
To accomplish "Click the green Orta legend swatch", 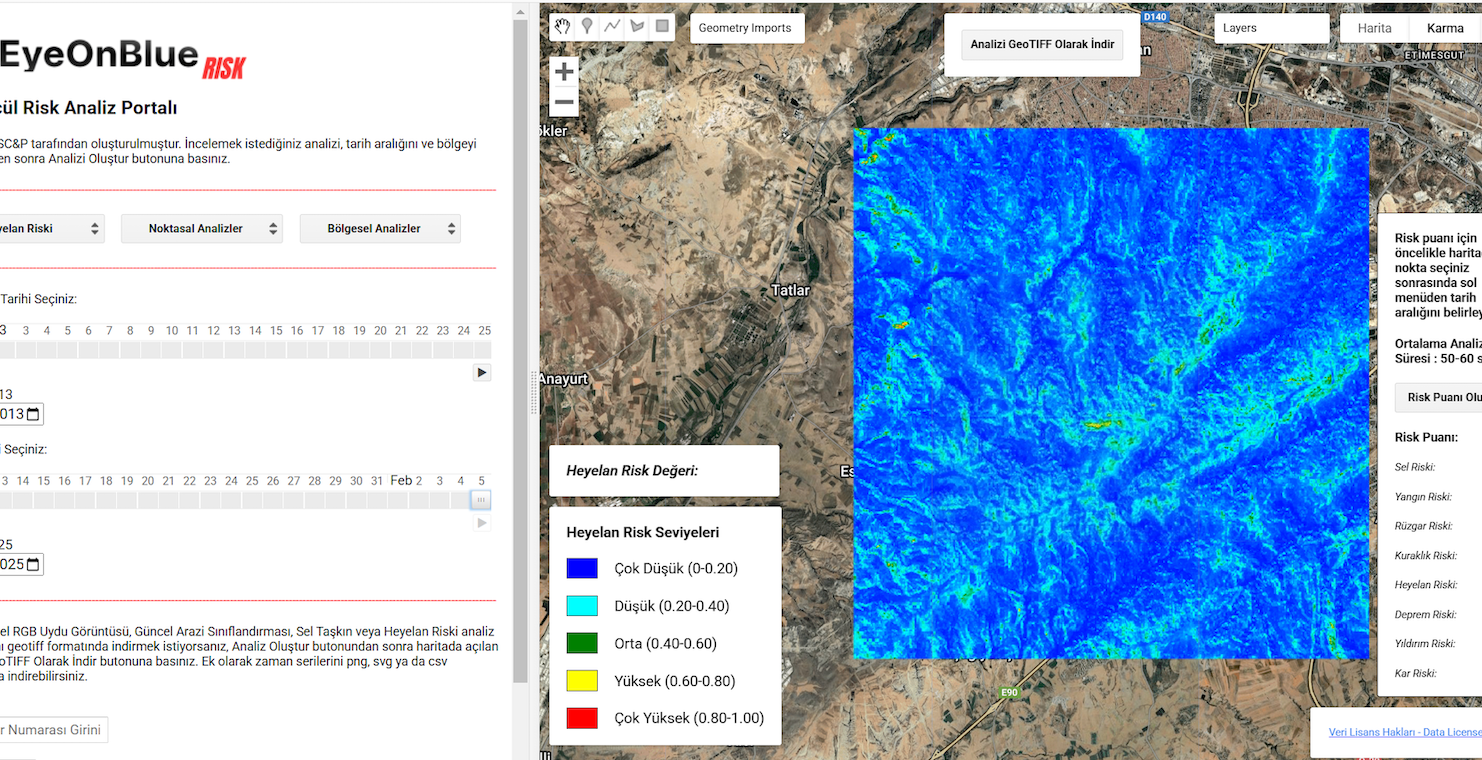I will 582,643.
